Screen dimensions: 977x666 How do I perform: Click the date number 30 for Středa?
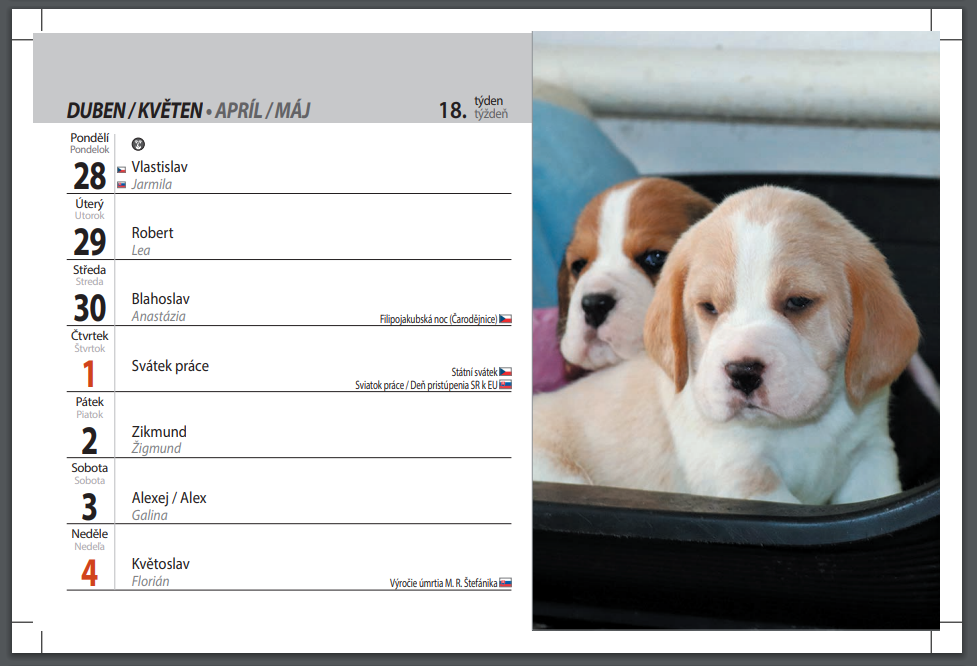tap(89, 308)
